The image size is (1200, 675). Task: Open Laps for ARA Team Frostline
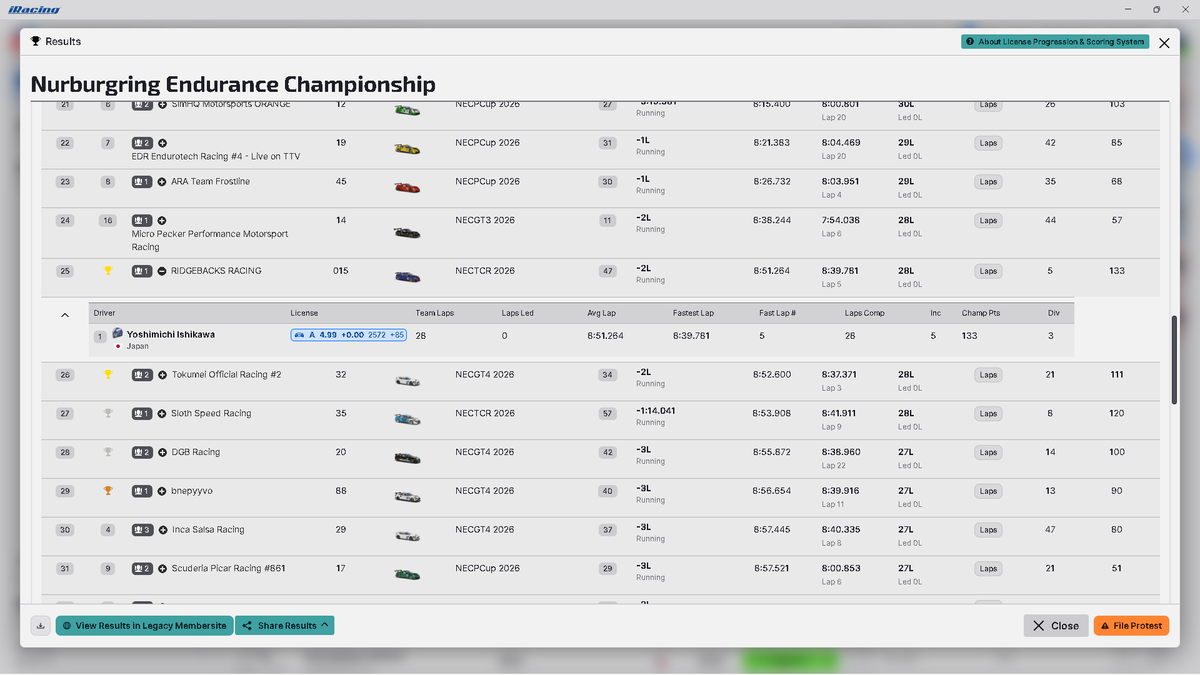point(988,182)
